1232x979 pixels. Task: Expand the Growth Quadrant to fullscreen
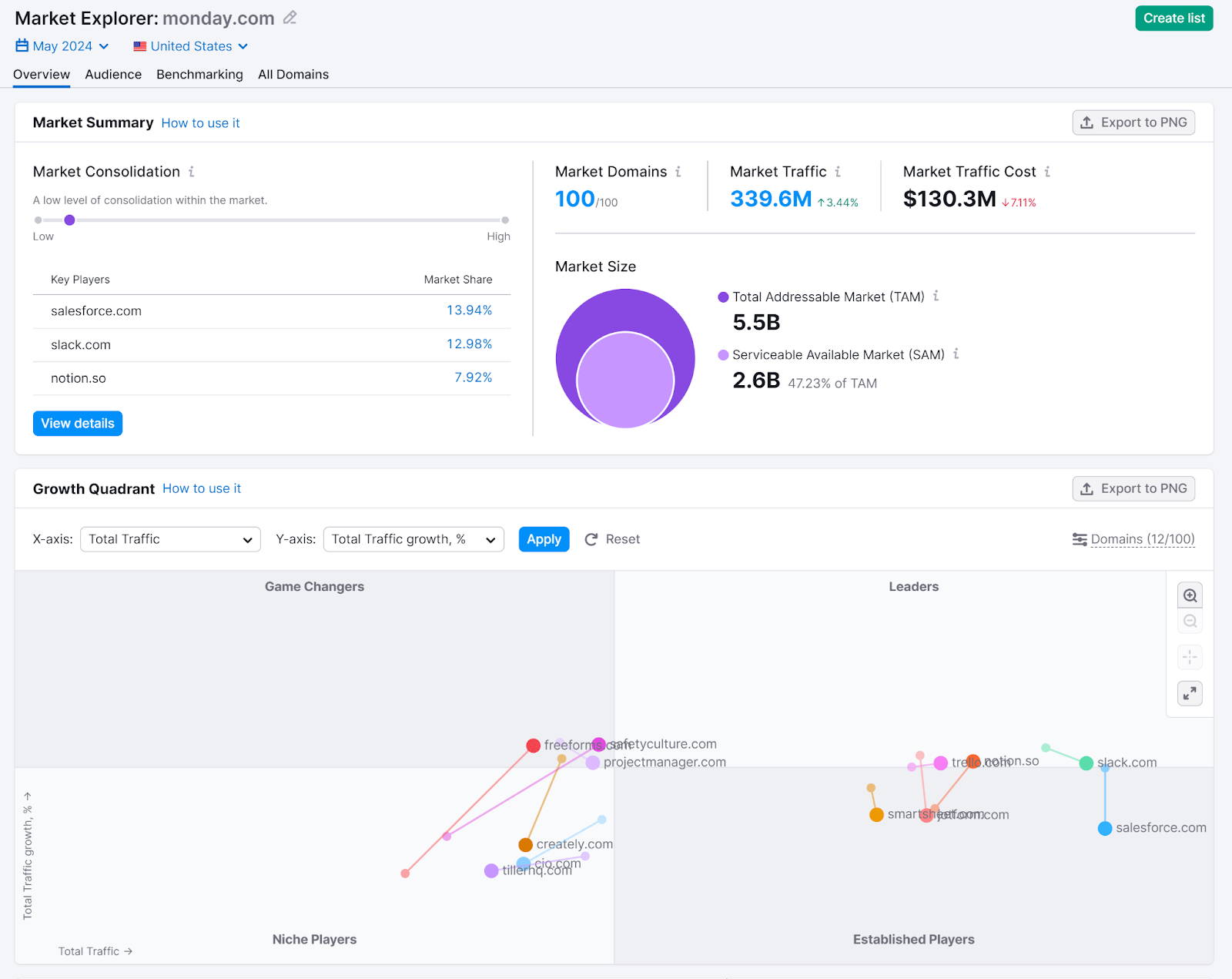pyautogui.click(x=1190, y=693)
